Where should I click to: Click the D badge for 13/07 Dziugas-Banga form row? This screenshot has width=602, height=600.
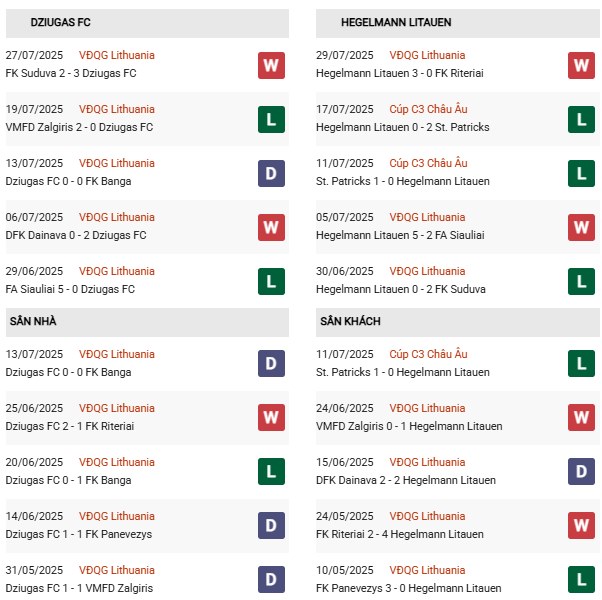click(x=271, y=174)
